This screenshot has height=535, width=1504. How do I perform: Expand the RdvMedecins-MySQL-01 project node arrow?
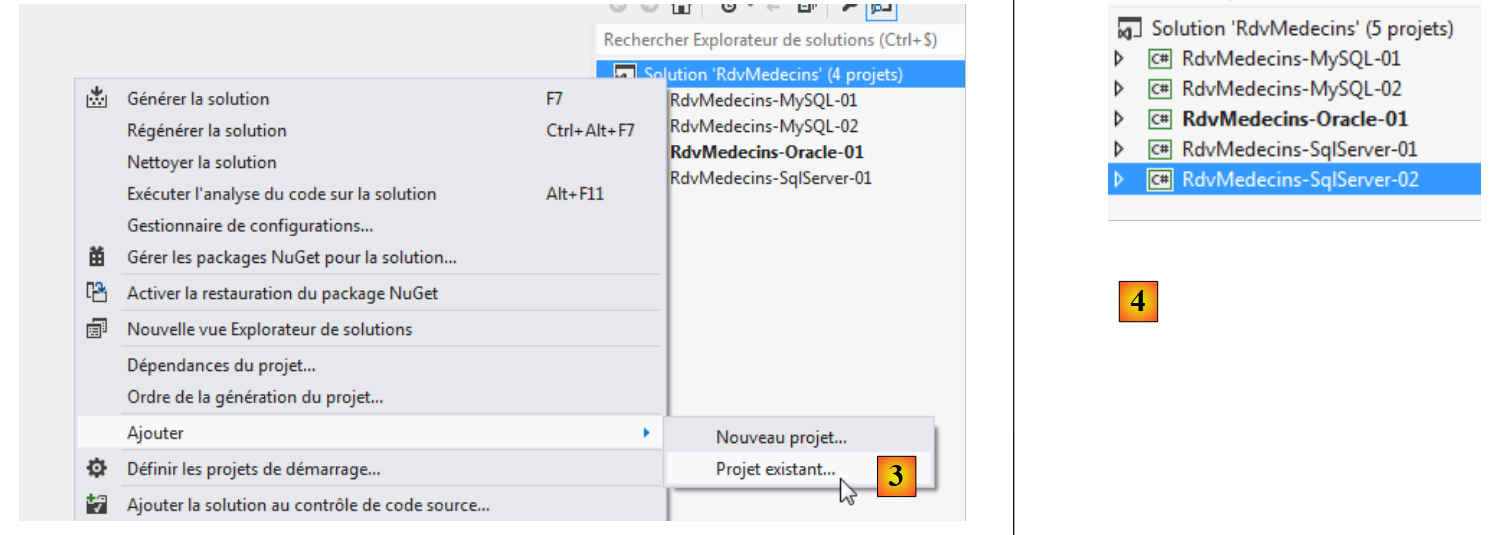[1120, 59]
